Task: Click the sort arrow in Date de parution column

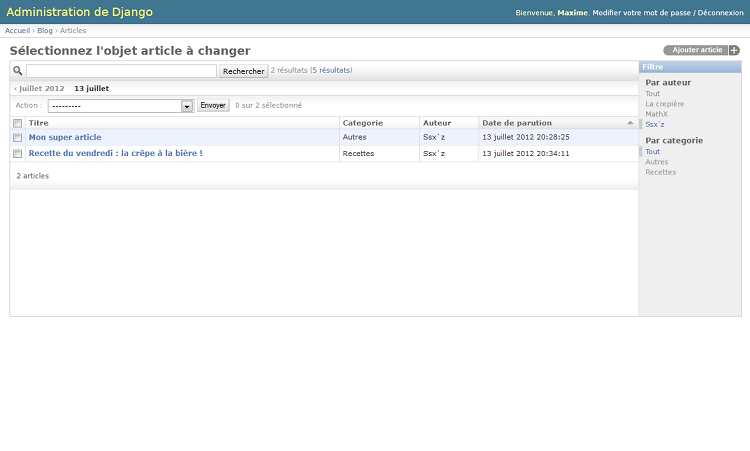Action: coord(630,123)
